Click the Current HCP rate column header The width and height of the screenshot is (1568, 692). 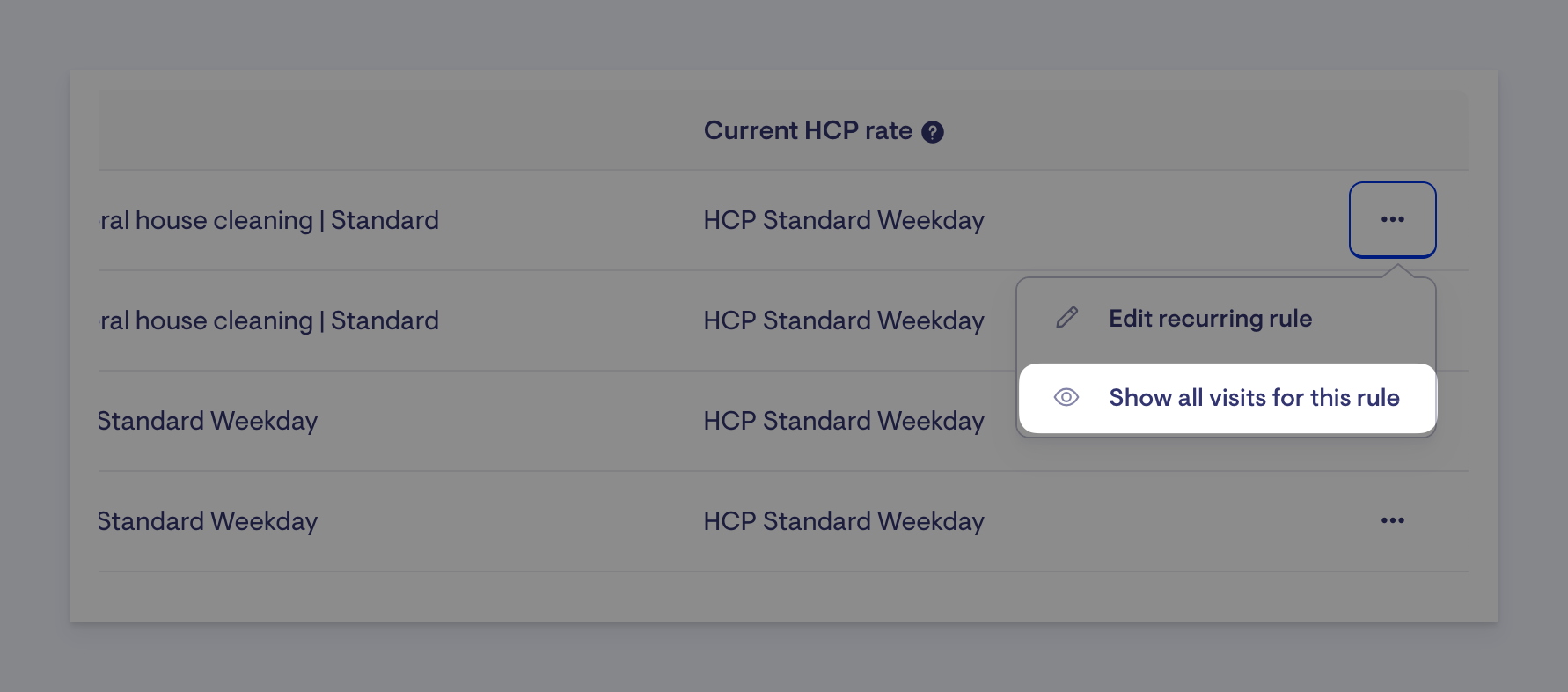[x=808, y=130]
